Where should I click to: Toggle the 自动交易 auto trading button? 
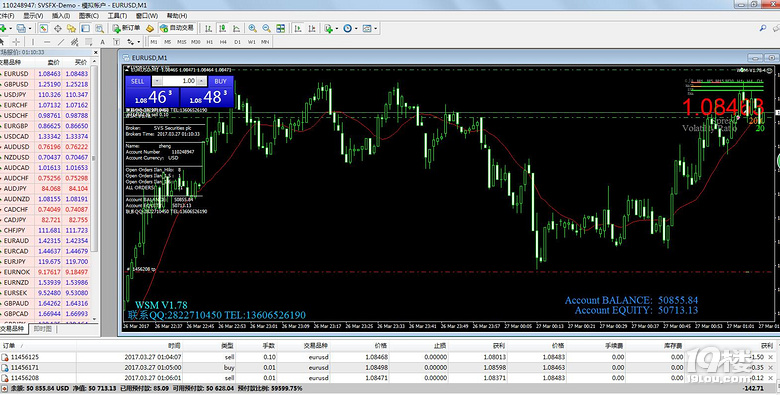[177, 28]
